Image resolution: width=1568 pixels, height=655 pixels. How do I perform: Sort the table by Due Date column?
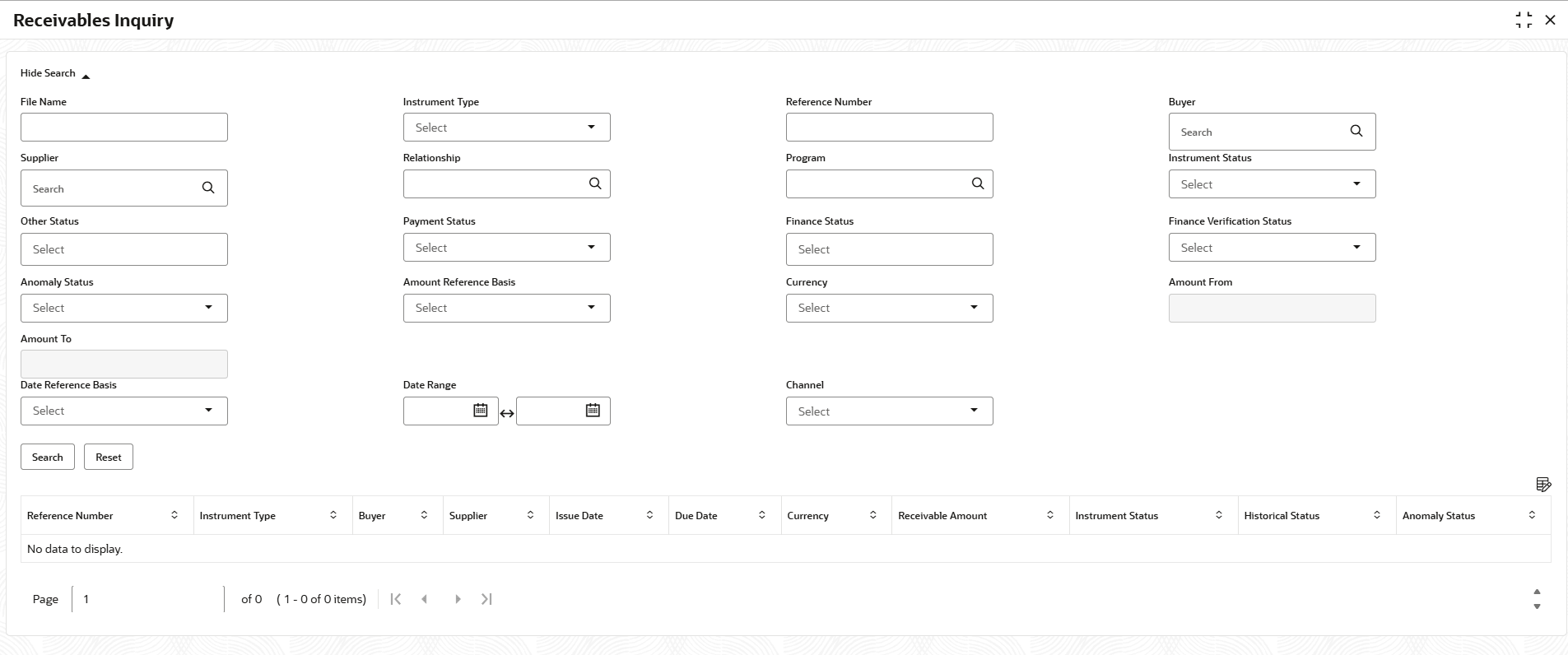pos(762,515)
